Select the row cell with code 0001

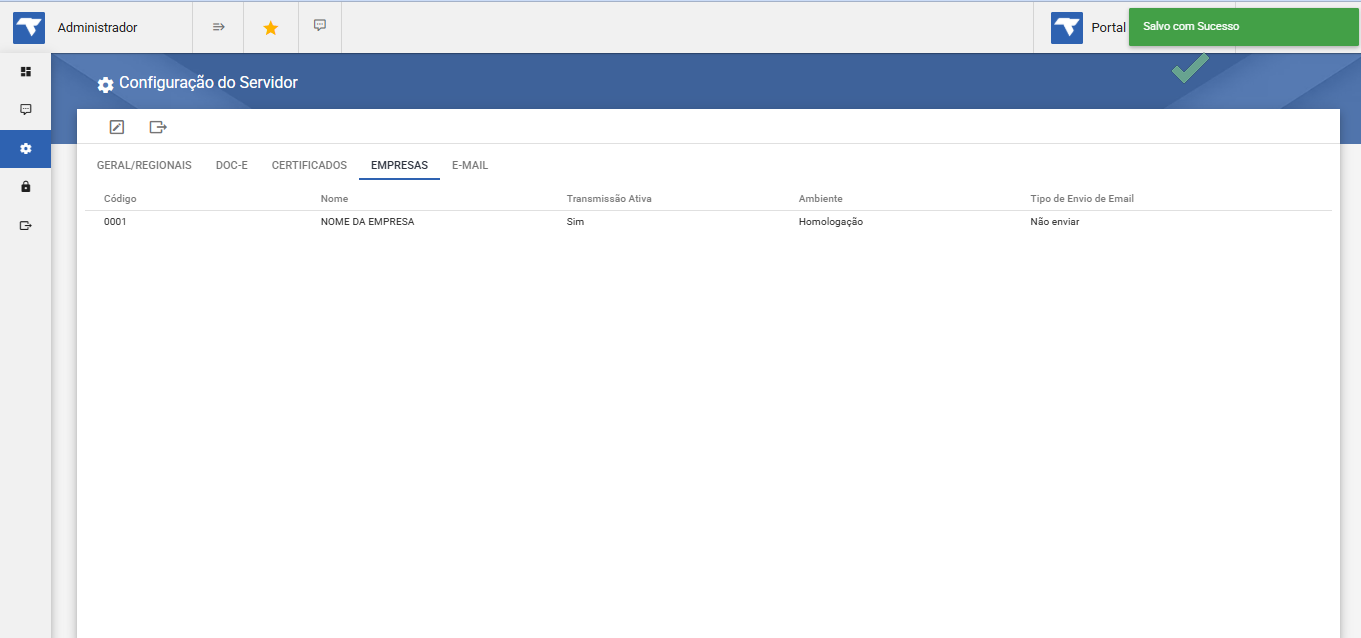[115, 222]
